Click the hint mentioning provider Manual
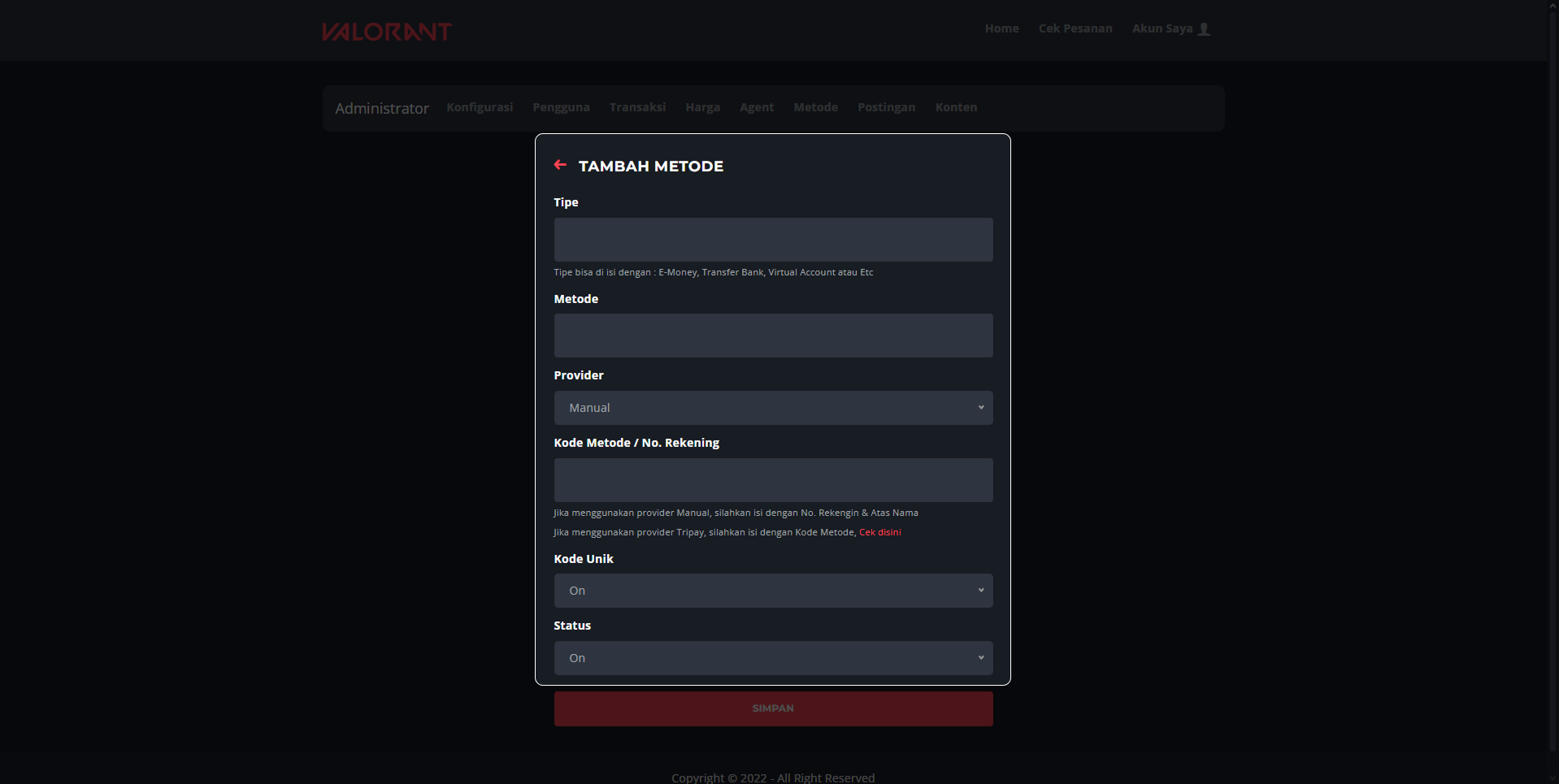Image resolution: width=1559 pixels, height=784 pixels. click(x=736, y=513)
